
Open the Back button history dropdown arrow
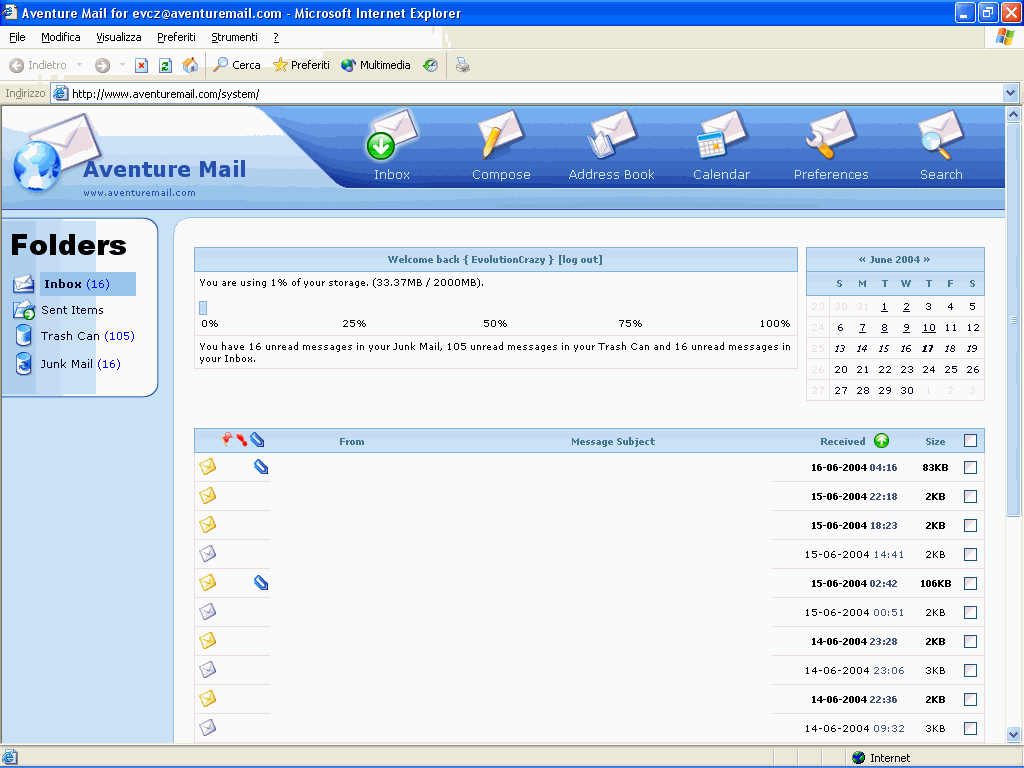tap(80, 65)
